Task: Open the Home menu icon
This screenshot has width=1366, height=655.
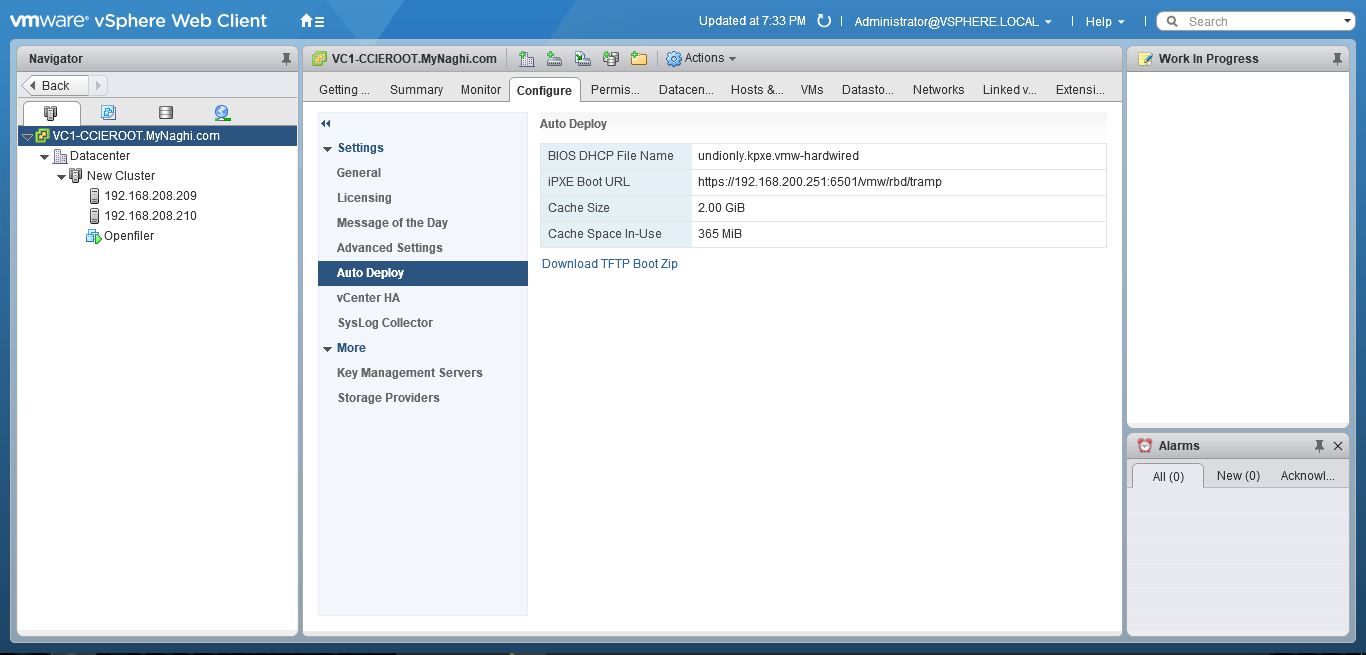Action: pyautogui.click(x=311, y=21)
